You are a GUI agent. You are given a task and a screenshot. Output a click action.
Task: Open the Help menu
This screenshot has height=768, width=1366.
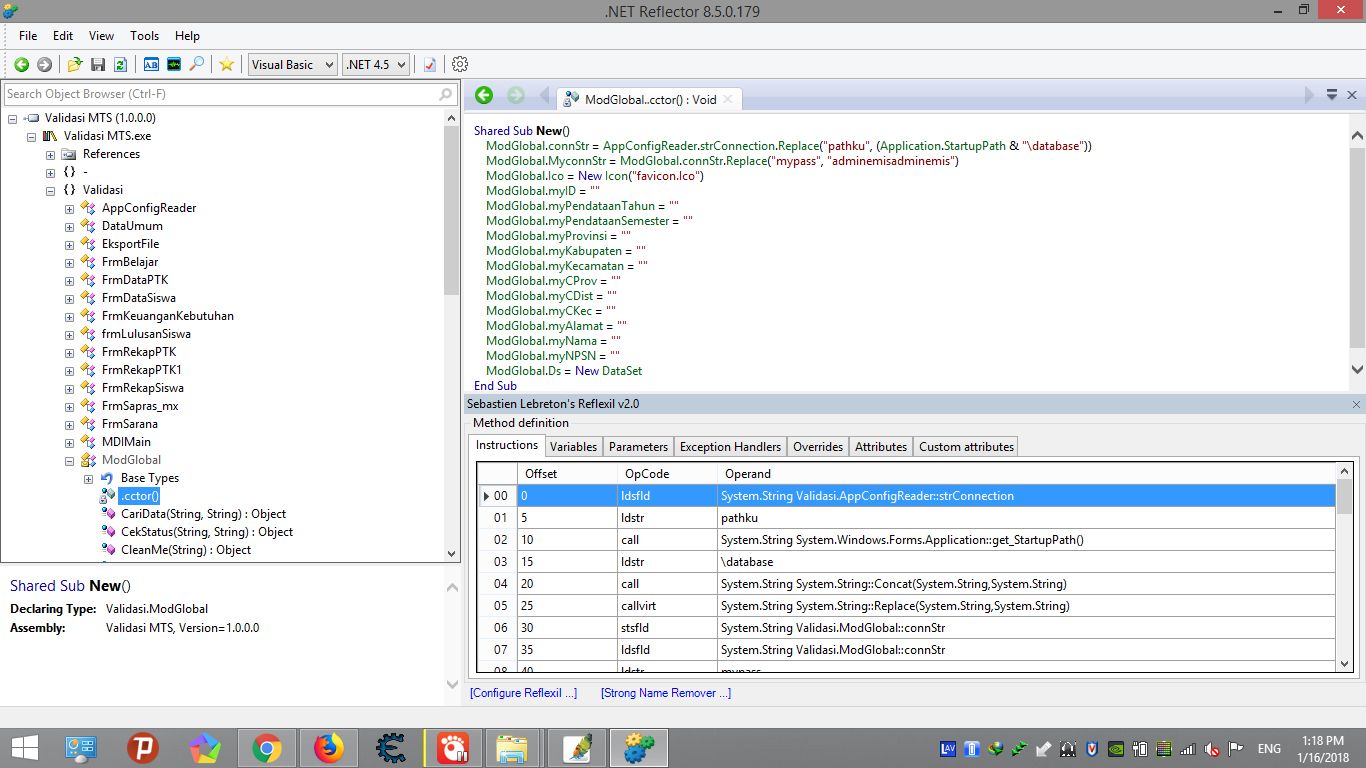(187, 35)
